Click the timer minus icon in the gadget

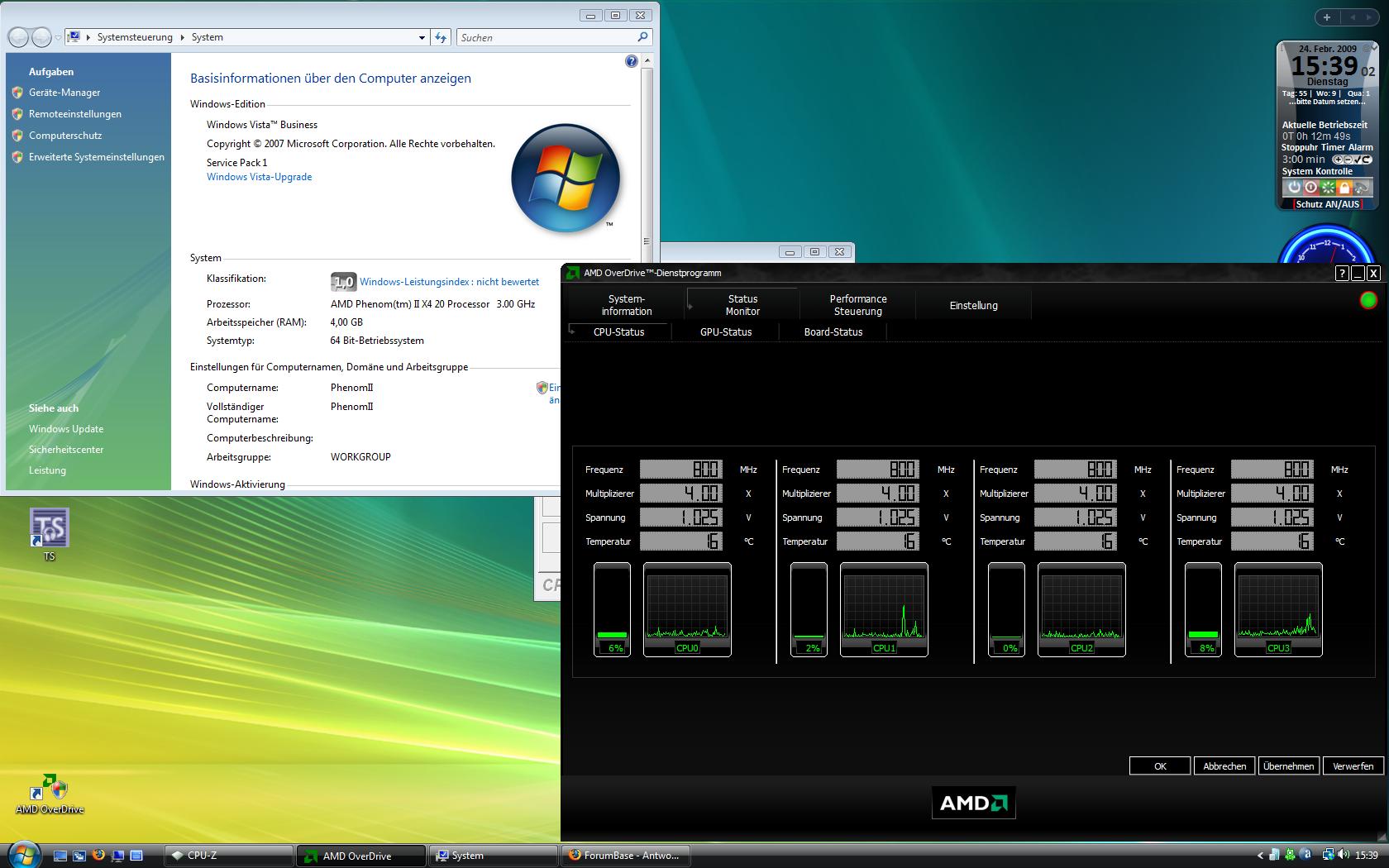[x=1348, y=160]
